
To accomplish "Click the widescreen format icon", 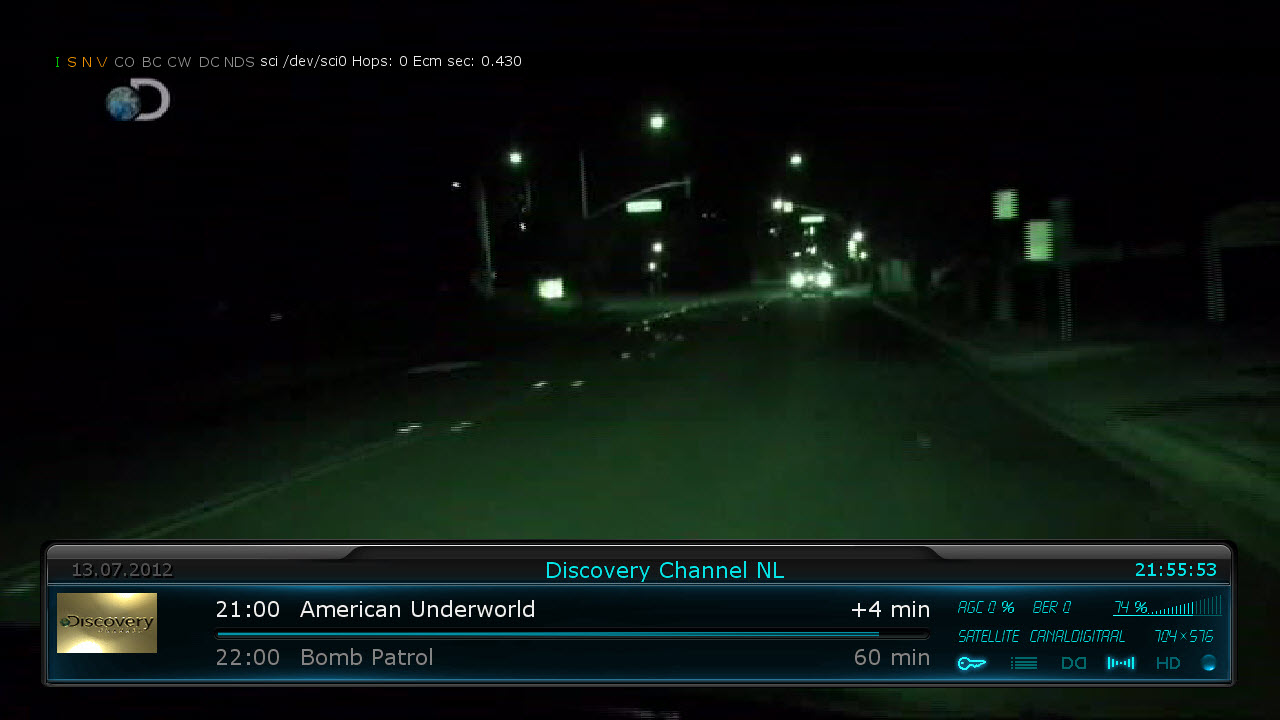I will (x=1120, y=663).
